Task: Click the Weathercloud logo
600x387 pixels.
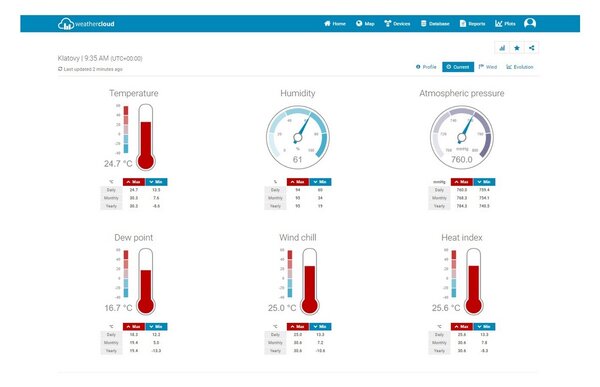Action: (86, 24)
